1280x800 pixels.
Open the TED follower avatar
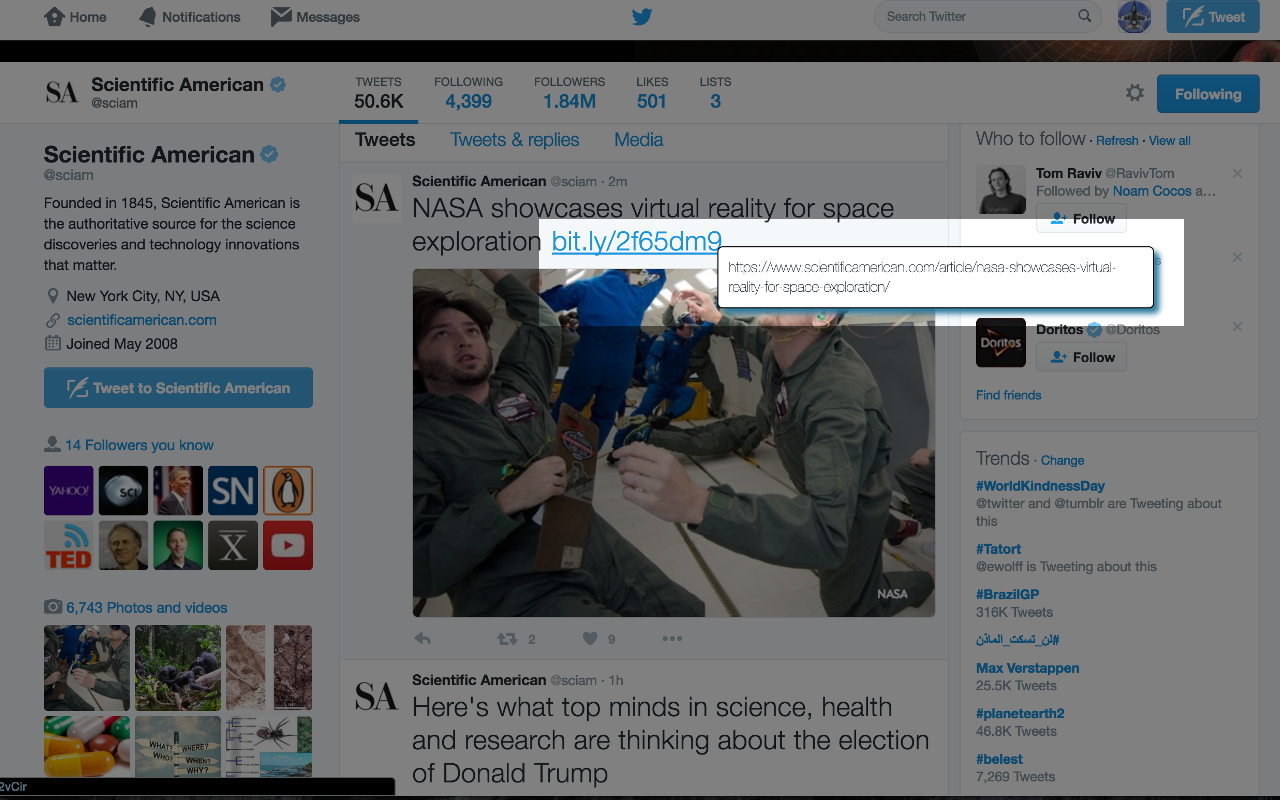[69, 545]
